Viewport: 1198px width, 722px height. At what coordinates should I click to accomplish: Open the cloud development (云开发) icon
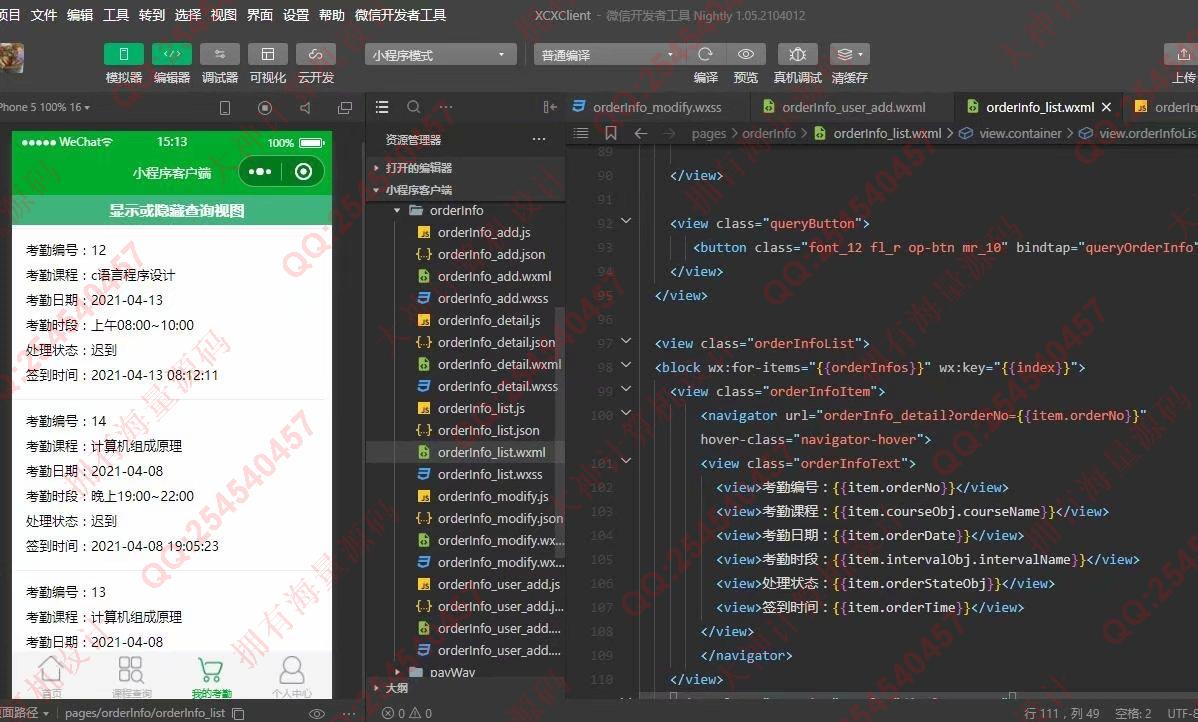click(316, 54)
